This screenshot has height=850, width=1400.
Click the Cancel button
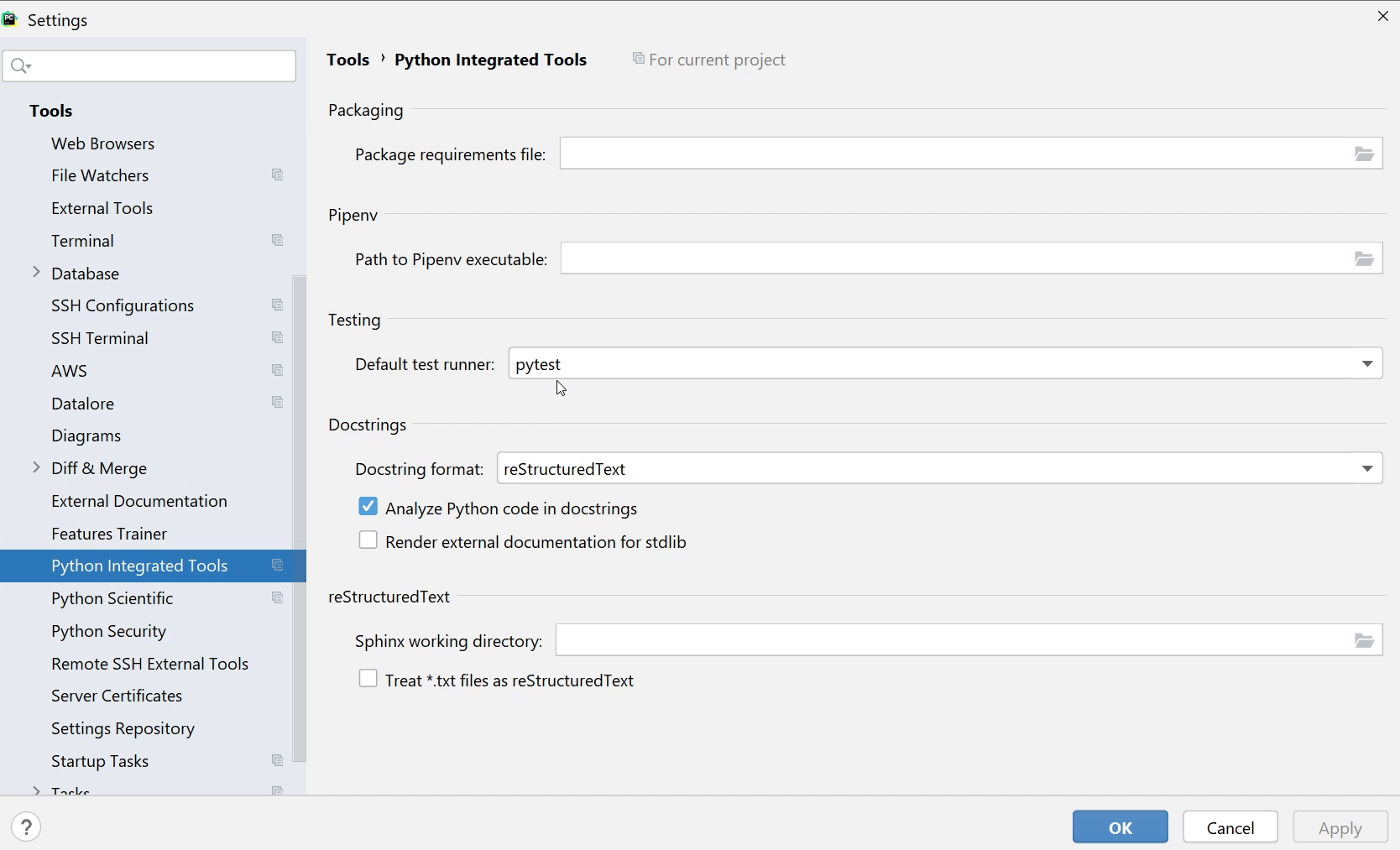point(1230,827)
